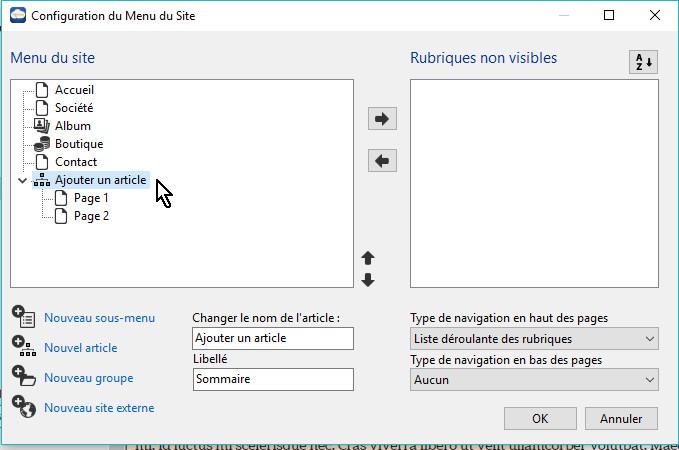This screenshot has height=450, width=679.
Task: Open the bottom navigation type dropdown
Action: pos(534,380)
